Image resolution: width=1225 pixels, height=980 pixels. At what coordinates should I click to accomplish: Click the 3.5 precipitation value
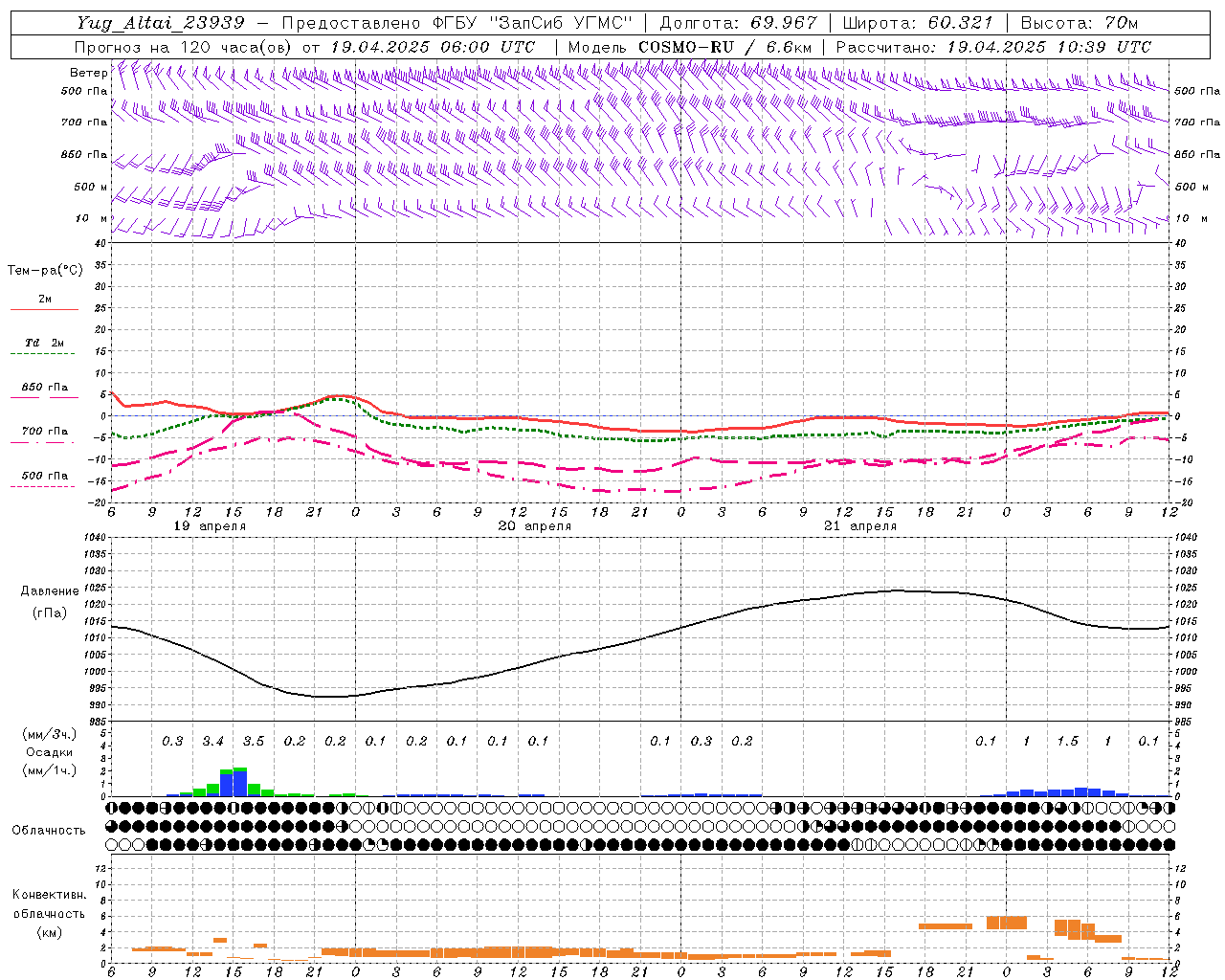(x=254, y=741)
